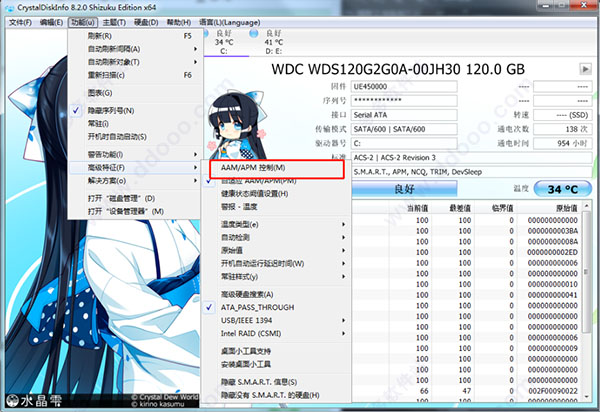600x412 pixels.
Task: Expand 自动检测 submenu
Action: pyautogui.click(x=276, y=238)
